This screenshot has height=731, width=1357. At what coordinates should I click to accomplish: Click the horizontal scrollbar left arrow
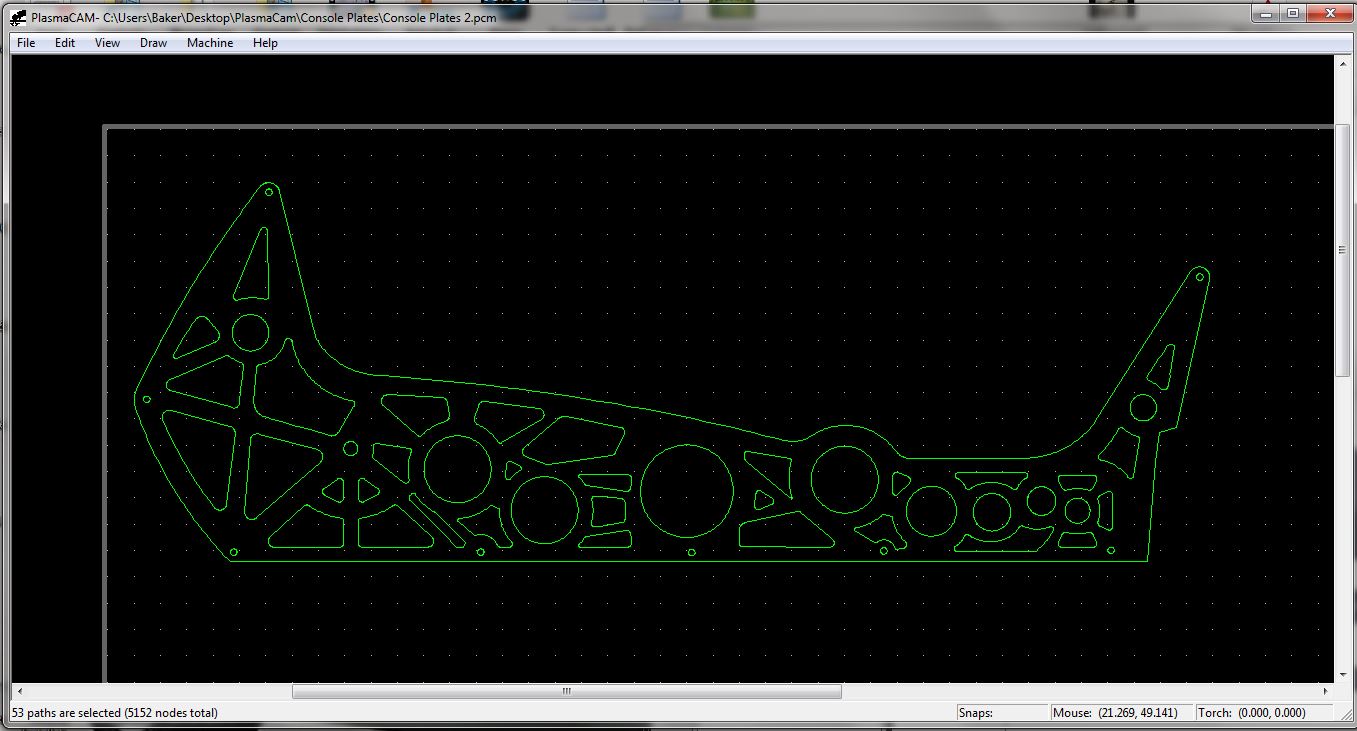coord(19,691)
